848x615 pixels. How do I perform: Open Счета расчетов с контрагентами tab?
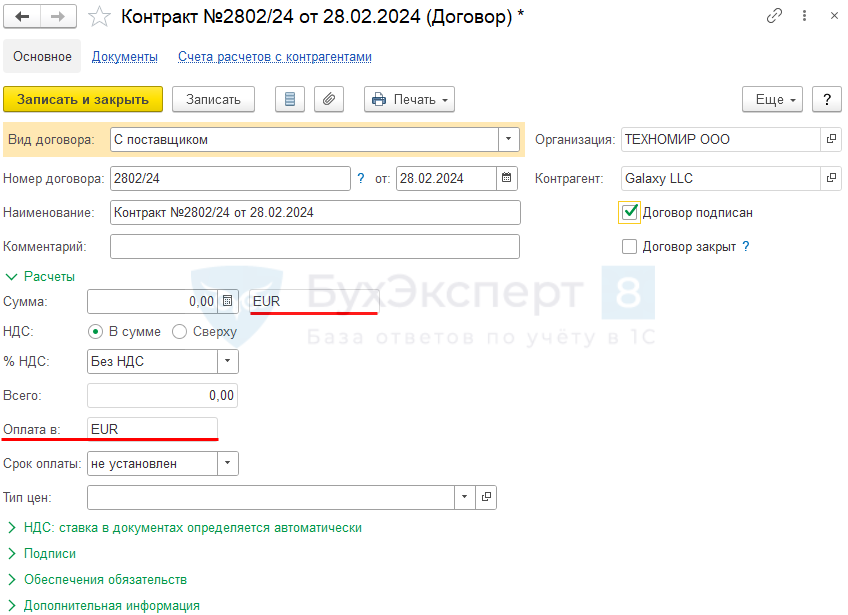[x=274, y=57]
